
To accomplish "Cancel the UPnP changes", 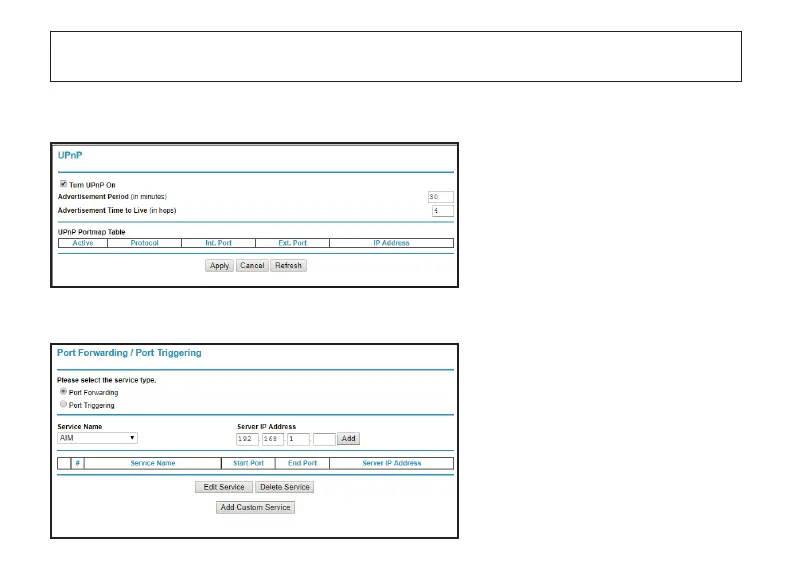I will pos(252,266).
